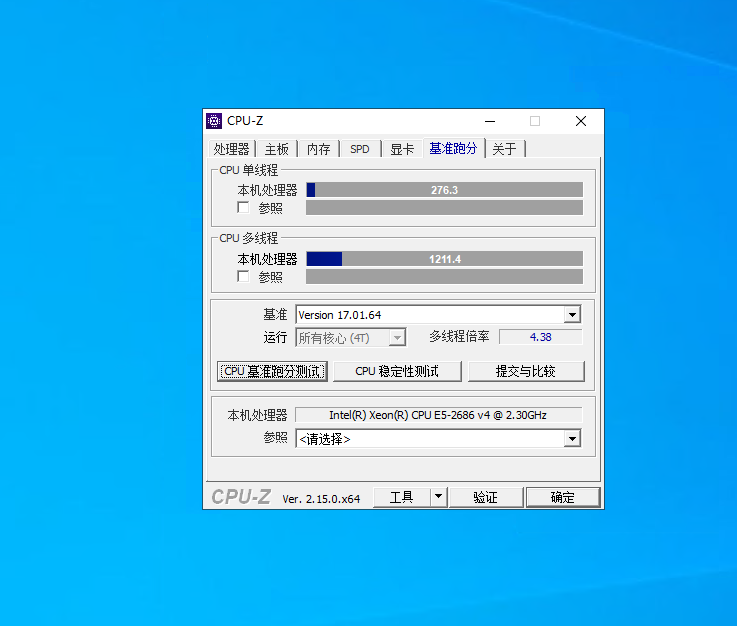Image resolution: width=737 pixels, height=626 pixels.
Task: Open the 内存 tab
Action: click(x=318, y=149)
